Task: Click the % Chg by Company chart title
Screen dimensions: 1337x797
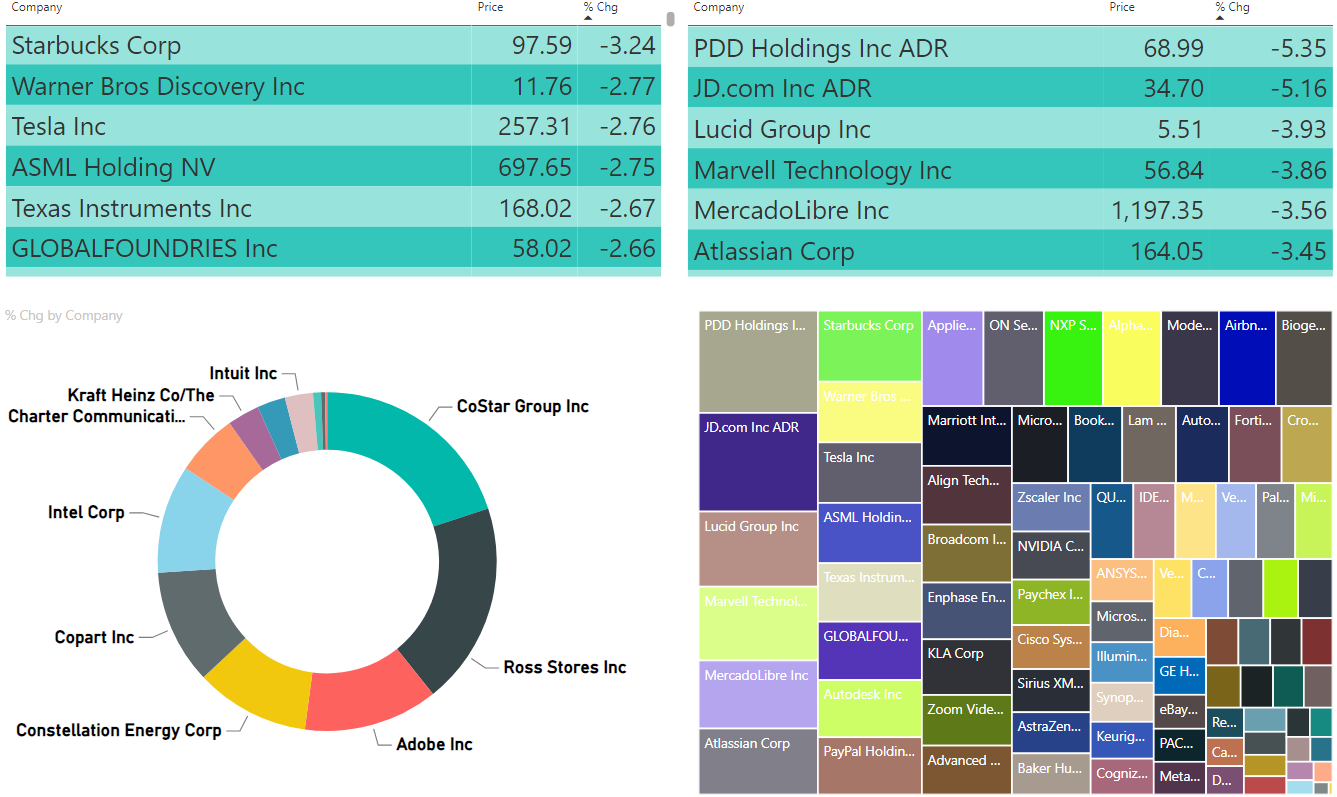Action: point(64,315)
